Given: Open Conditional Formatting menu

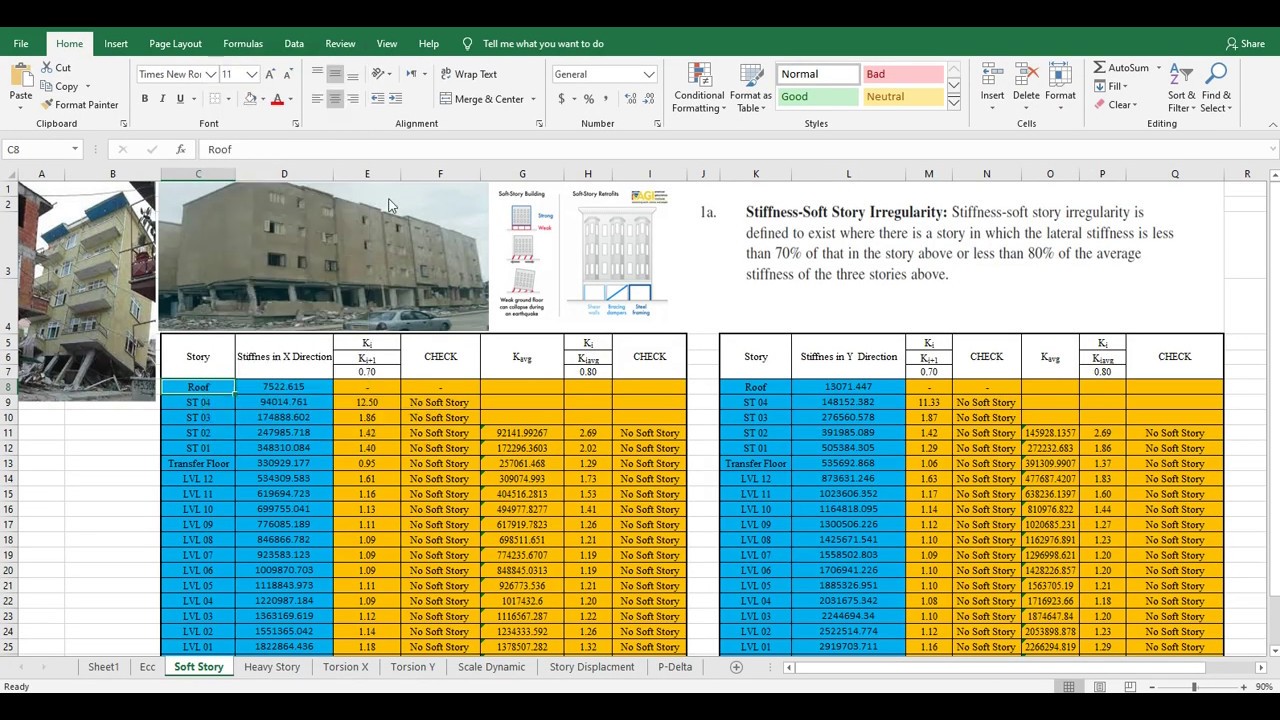Looking at the screenshot, I should tap(699, 89).
